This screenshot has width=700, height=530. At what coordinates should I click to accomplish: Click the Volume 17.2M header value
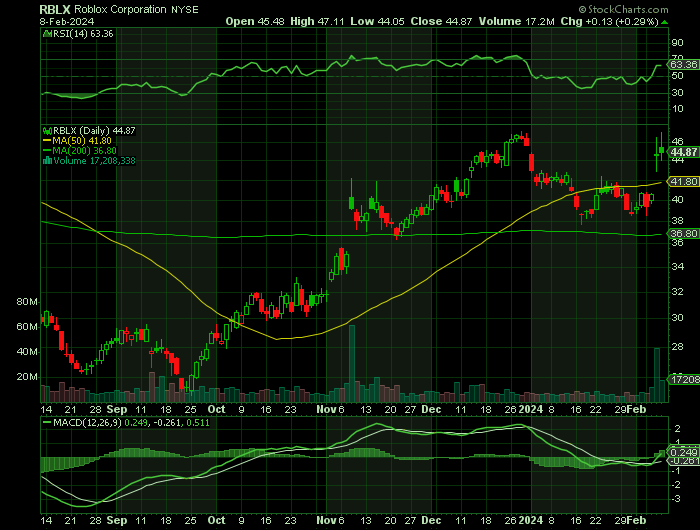[x=517, y=21]
